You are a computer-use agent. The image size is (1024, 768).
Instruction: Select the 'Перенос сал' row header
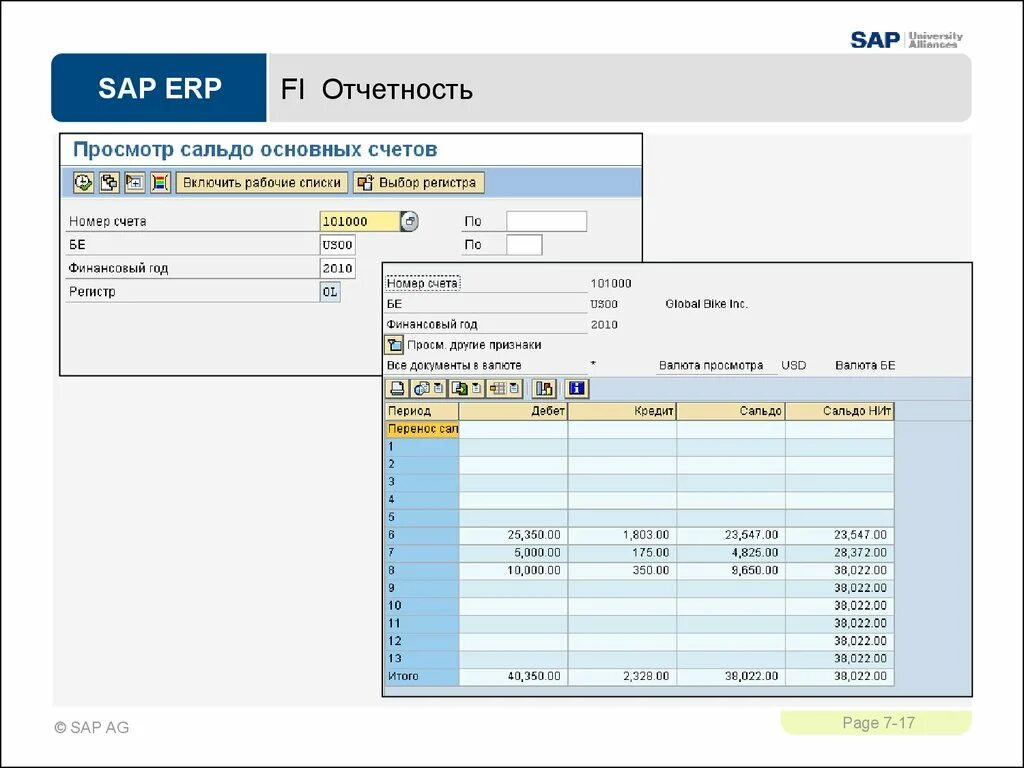click(422, 429)
